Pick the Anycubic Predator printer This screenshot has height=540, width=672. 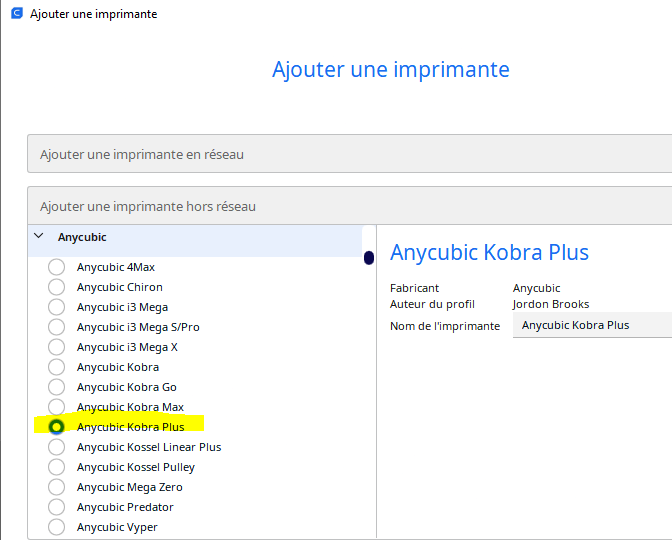click(x=57, y=507)
